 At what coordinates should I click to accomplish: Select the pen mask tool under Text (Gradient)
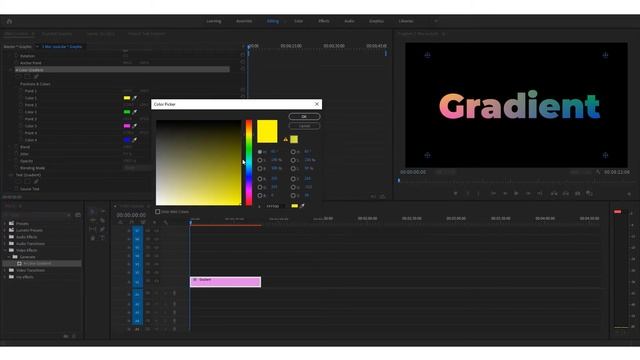pyautogui.click(x=36, y=182)
